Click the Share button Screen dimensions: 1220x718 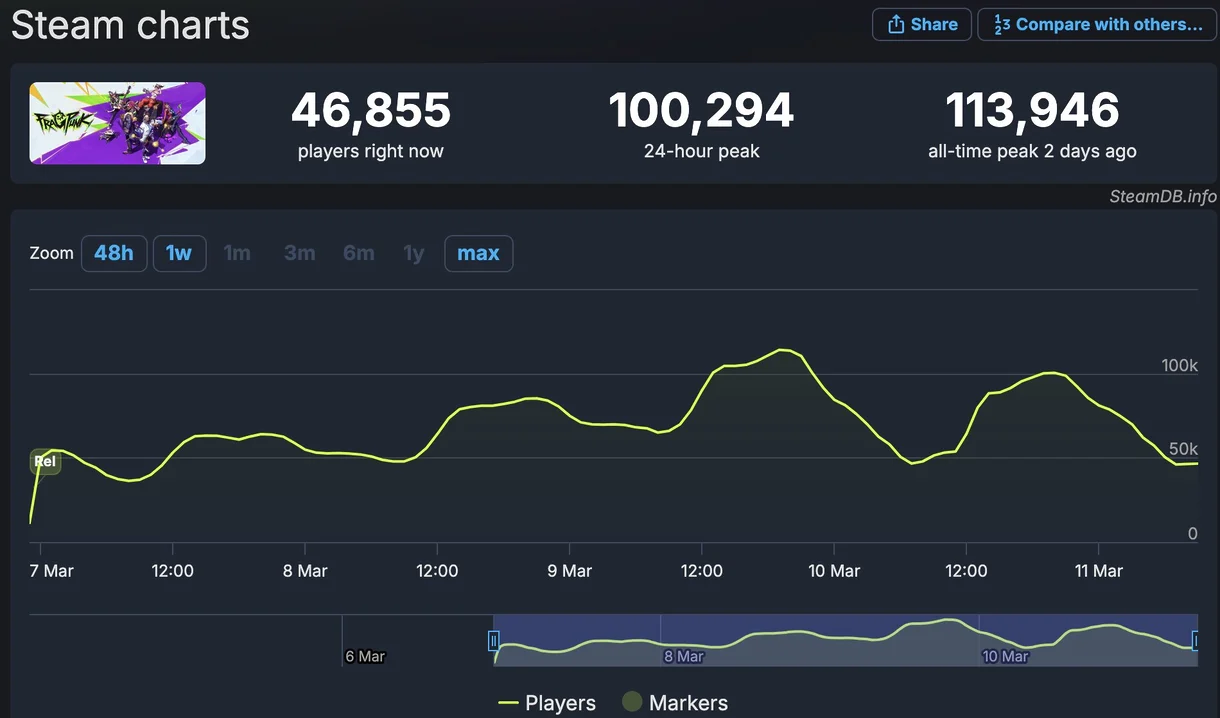coord(922,24)
